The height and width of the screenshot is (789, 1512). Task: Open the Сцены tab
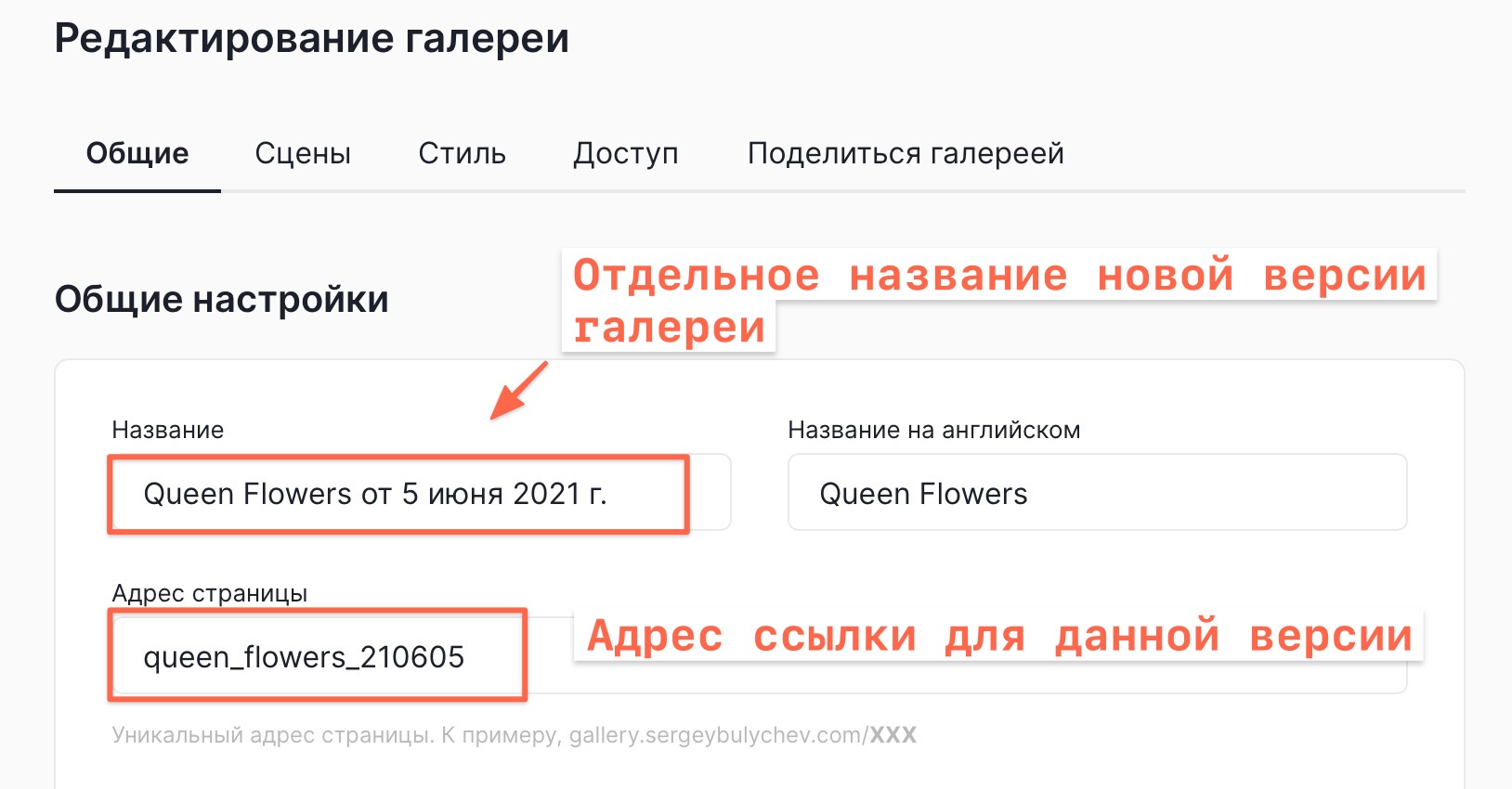pos(303,153)
